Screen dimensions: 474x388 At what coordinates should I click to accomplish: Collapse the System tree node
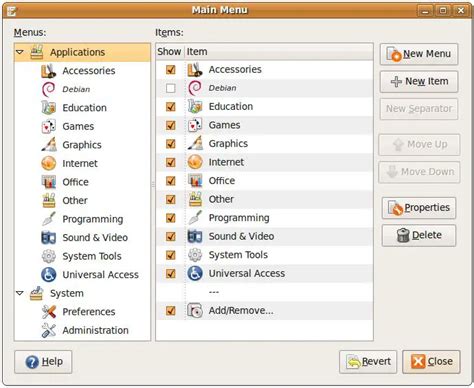[20, 293]
